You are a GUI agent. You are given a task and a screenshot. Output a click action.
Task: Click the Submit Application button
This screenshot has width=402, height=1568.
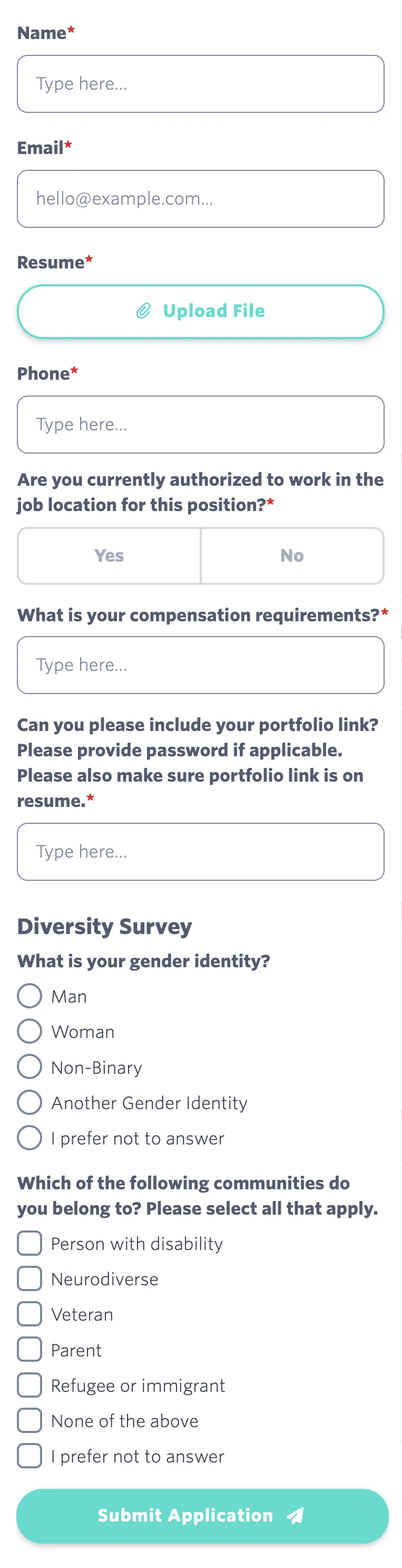click(x=201, y=1516)
